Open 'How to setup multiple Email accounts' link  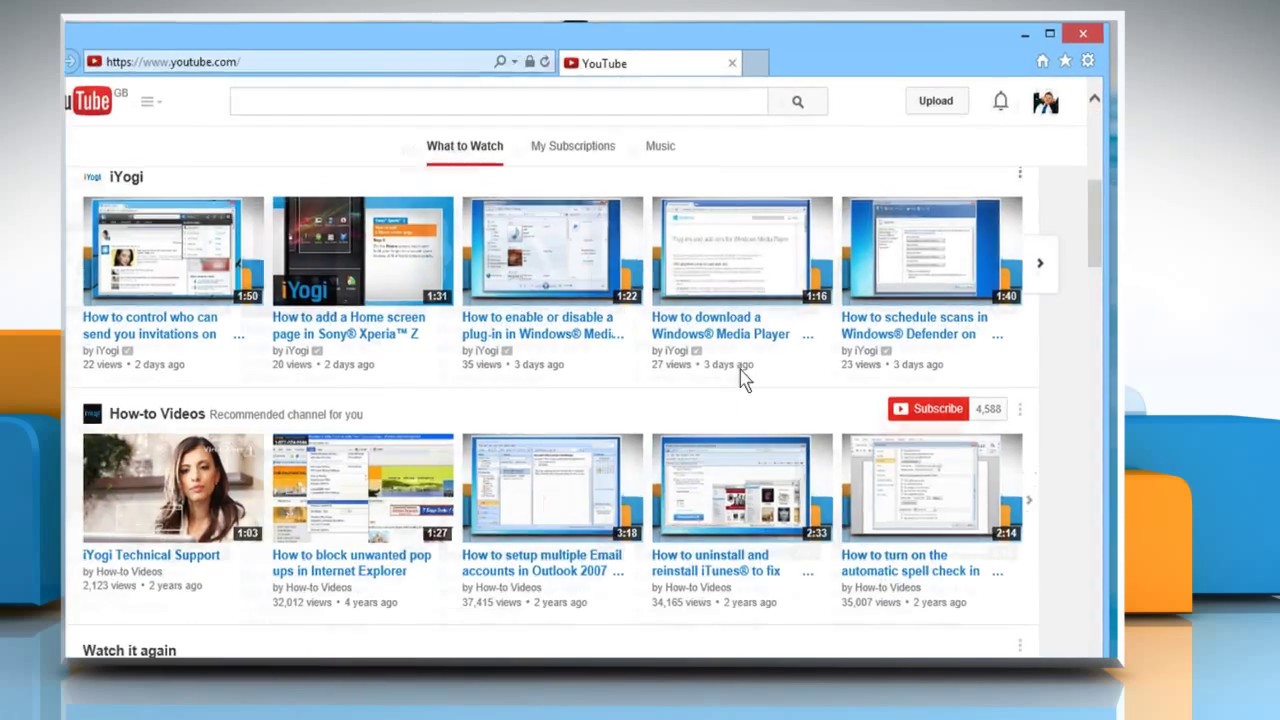(x=542, y=563)
